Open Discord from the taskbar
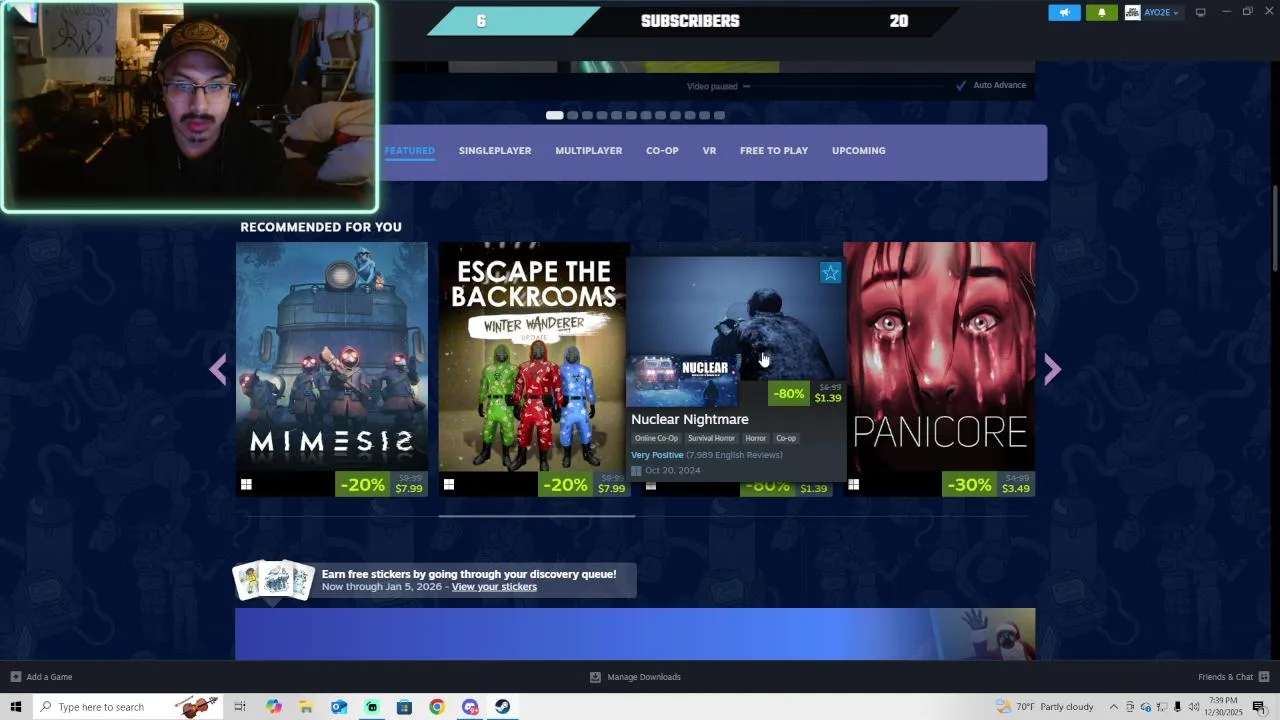Image resolution: width=1280 pixels, height=720 pixels. click(470, 707)
